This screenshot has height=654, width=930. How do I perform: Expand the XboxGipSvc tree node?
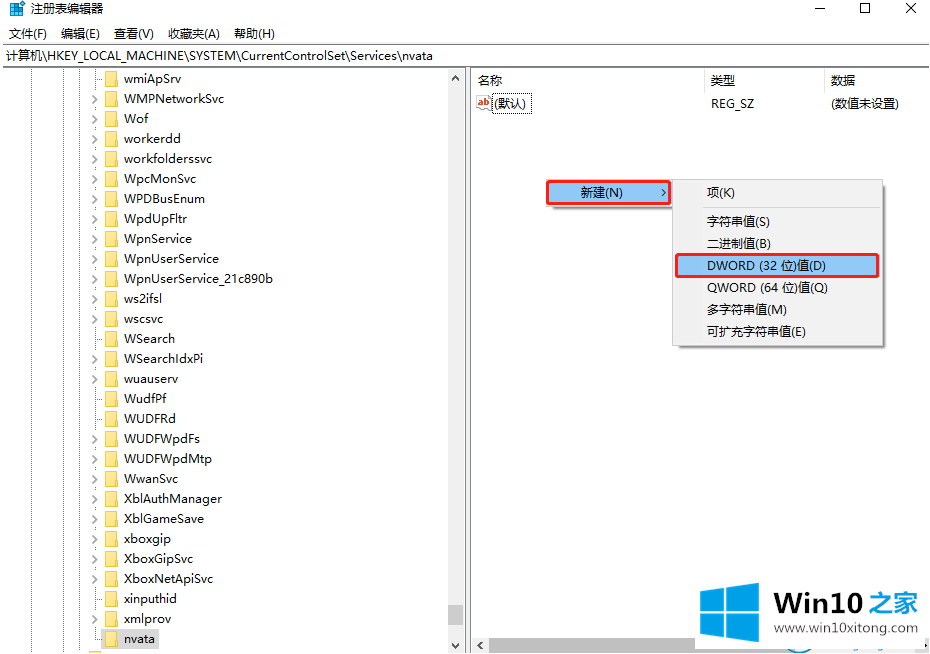click(95, 558)
